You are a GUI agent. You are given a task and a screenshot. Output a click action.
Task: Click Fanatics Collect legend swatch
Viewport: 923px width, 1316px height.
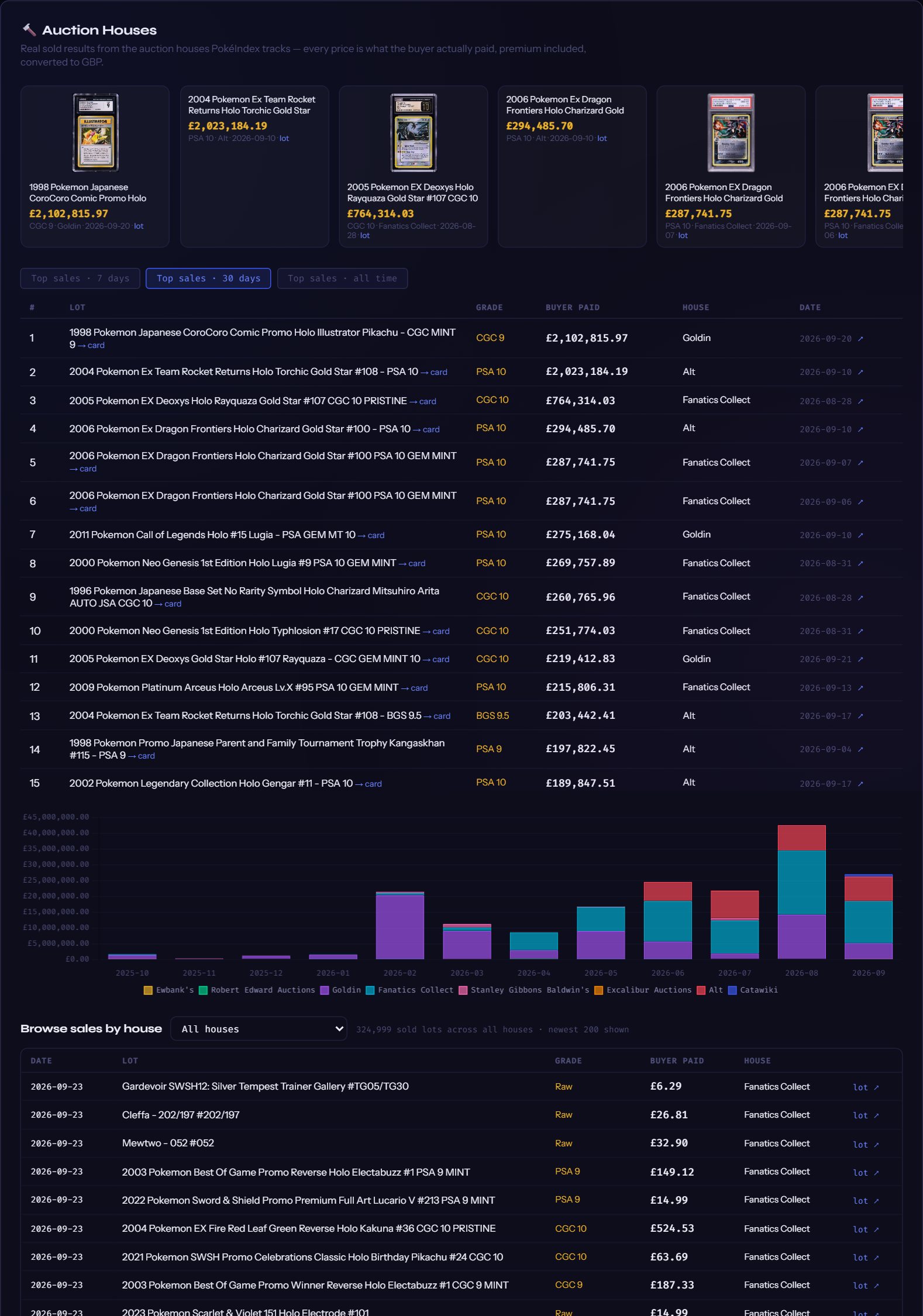tap(370, 990)
